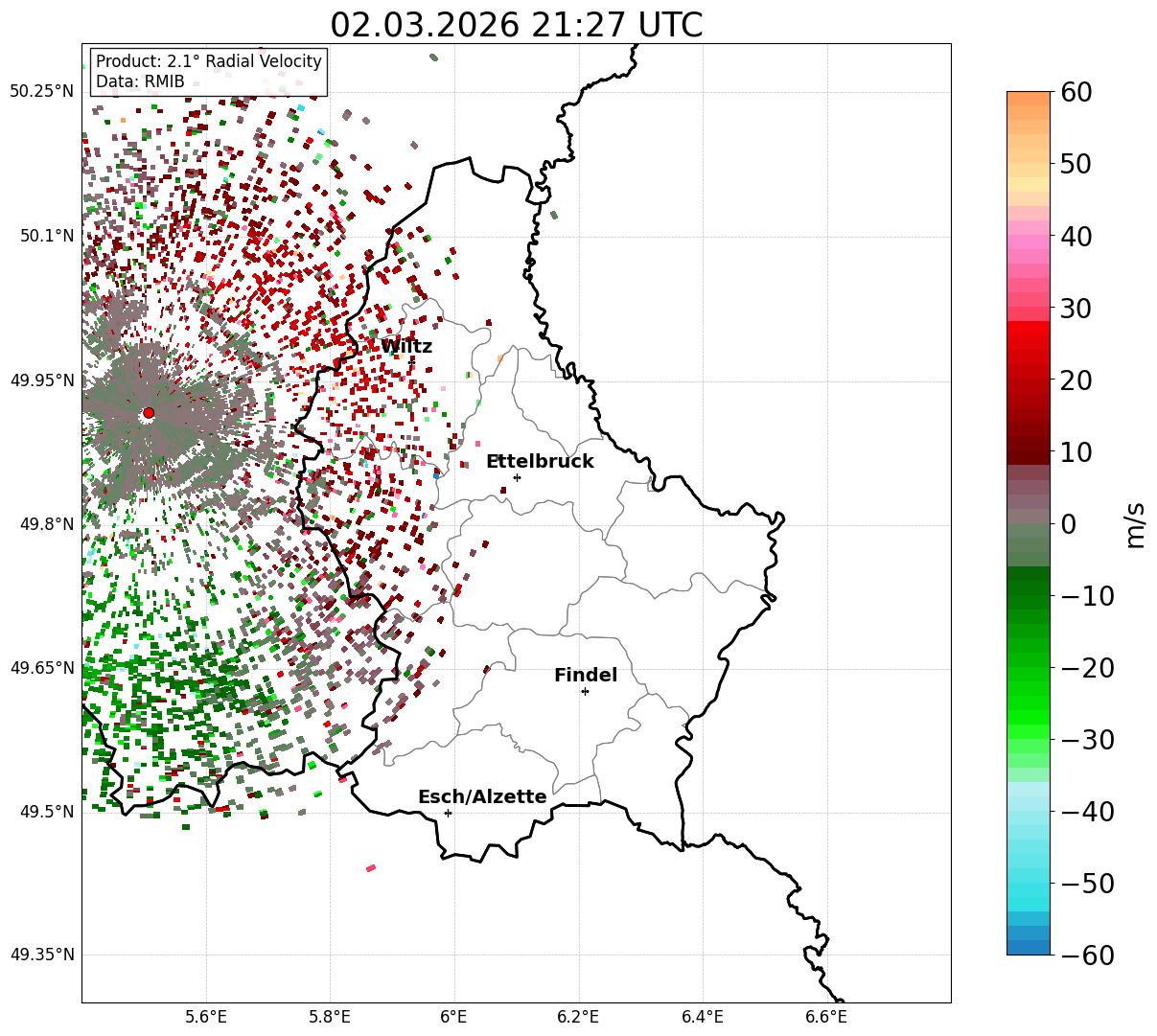The image size is (1157, 1036).
Task: Click the 49.65°N latitude label
Action: pos(41,668)
